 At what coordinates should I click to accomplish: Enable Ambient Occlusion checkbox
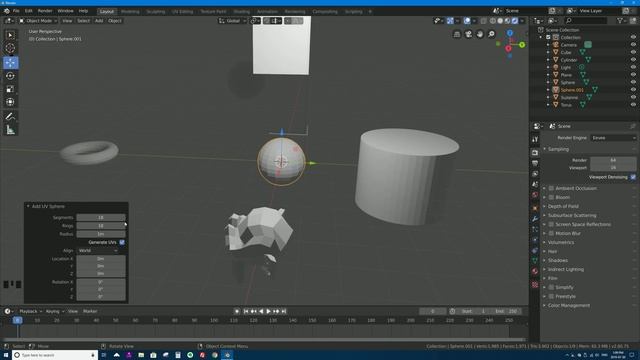pyautogui.click(x=551, y=188)
